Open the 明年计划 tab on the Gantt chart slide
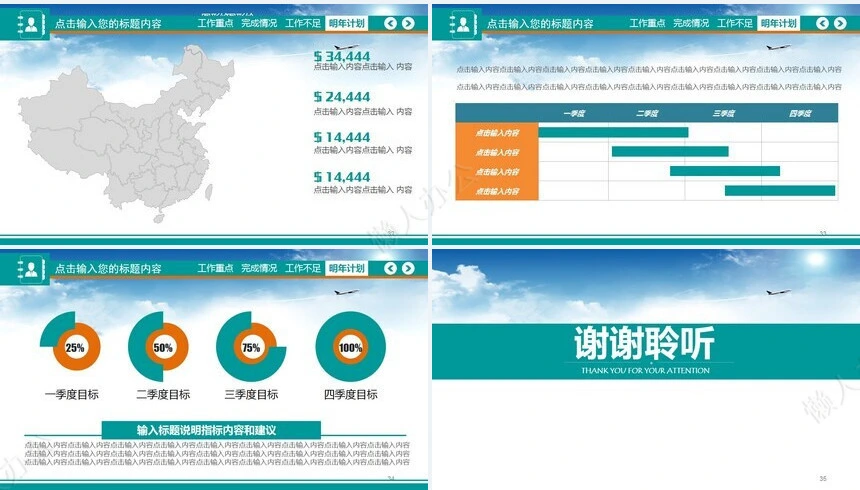Image resolution: width=860 pixels, height=490 pixels. click(779, 23)
